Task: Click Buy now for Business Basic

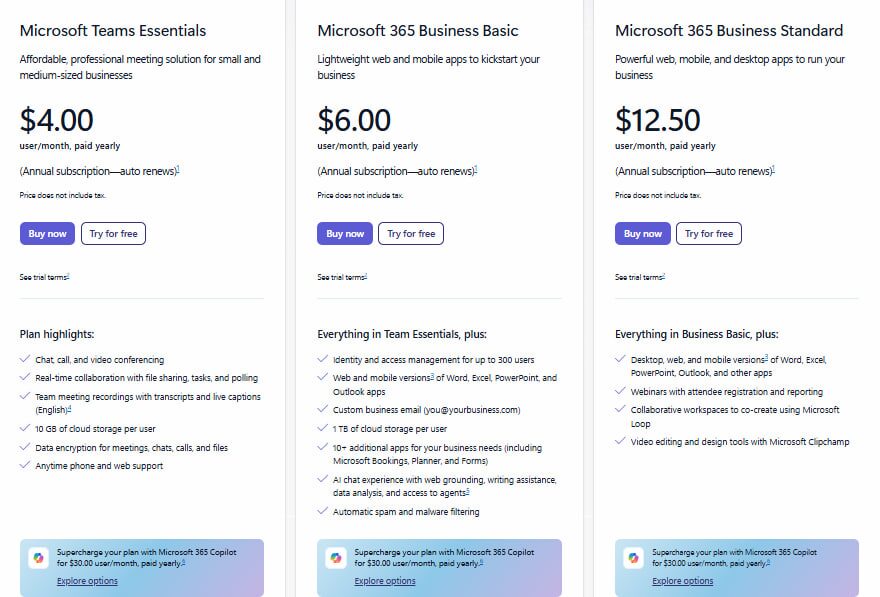Action: (345, 234)
